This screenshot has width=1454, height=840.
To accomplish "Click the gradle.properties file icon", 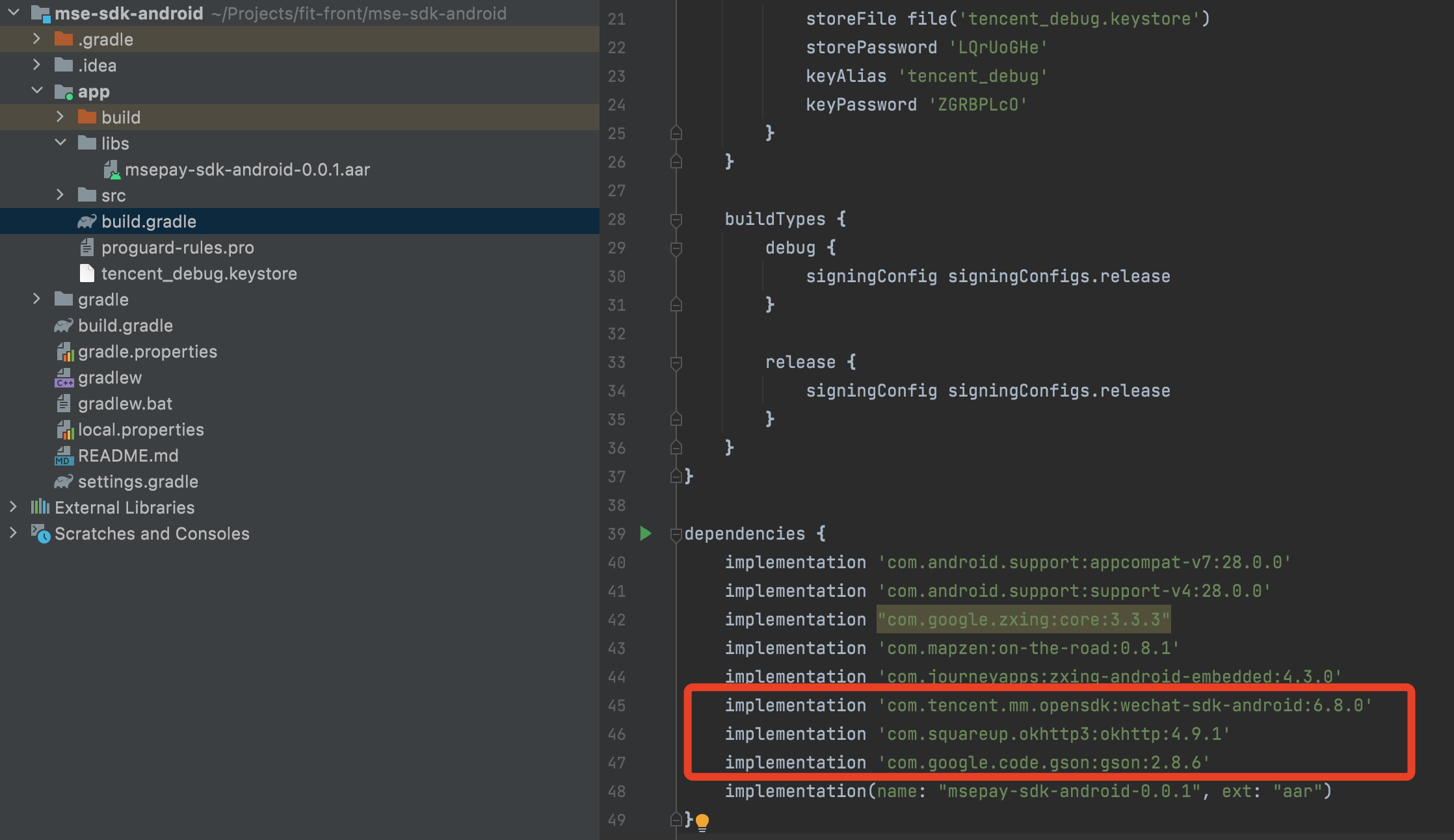I will [64, 352].
